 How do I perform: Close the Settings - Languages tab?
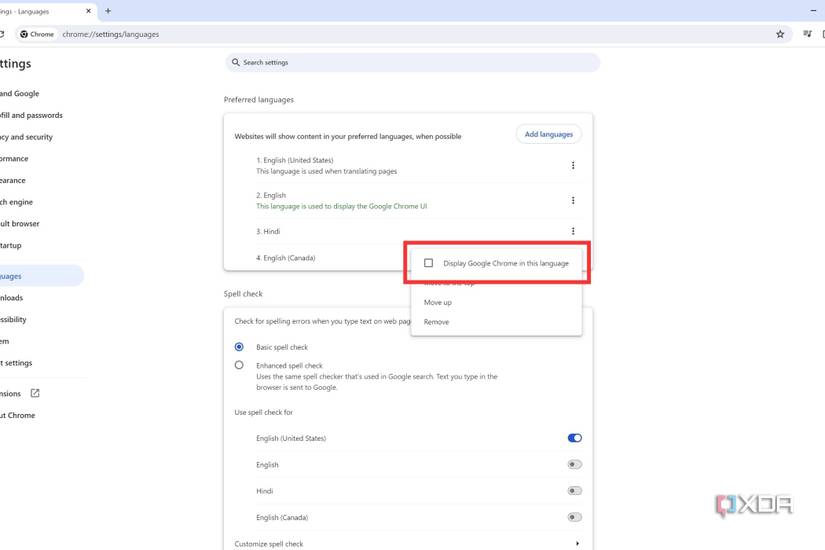(x=88, y=11)
